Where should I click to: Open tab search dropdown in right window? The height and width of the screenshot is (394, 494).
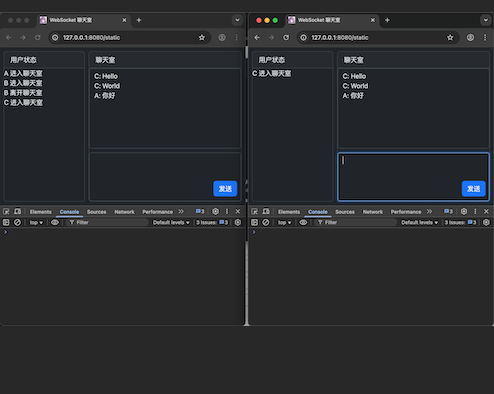[486, 20]
